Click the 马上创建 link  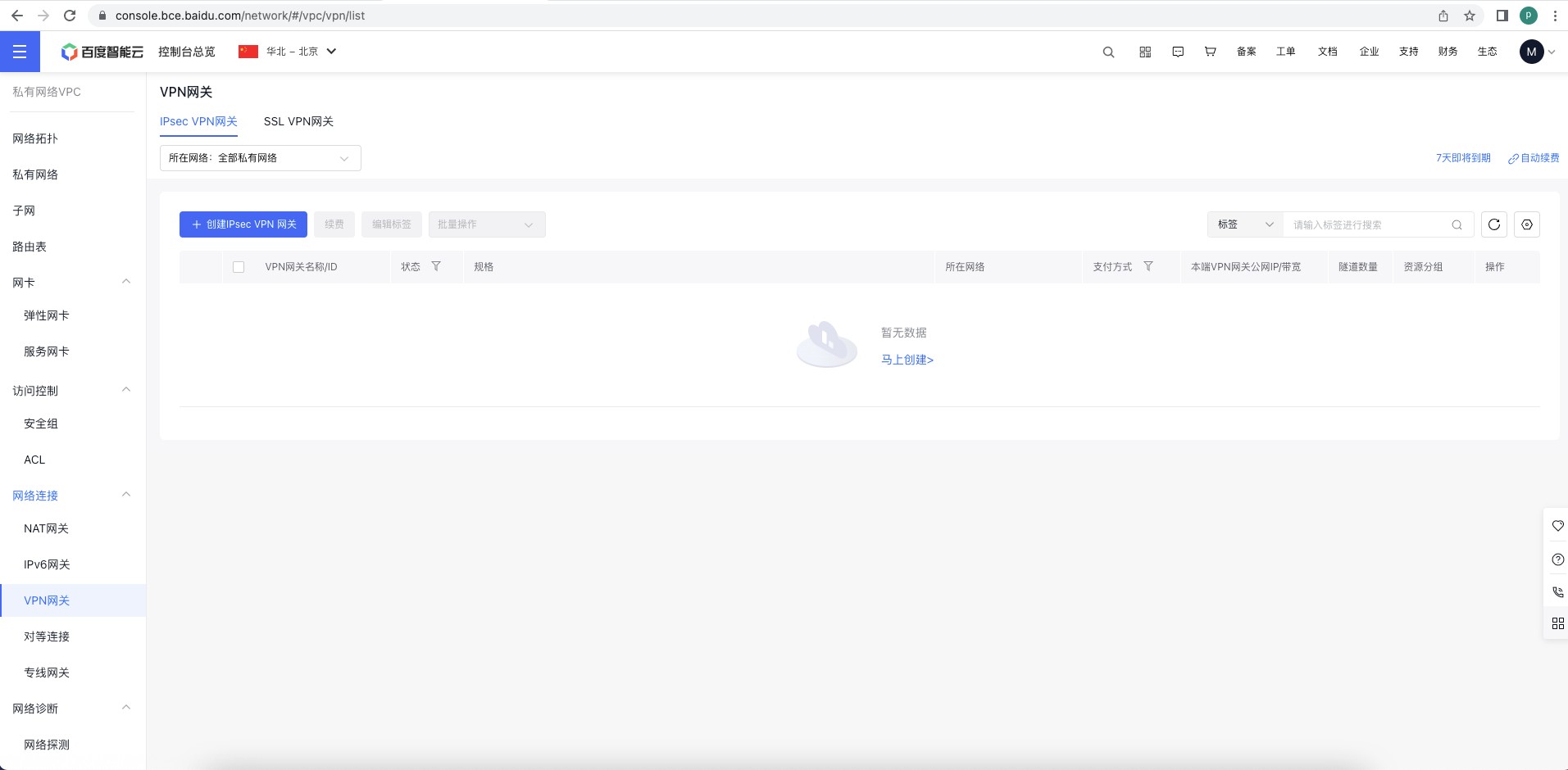pyautogui.click(x=907, y=360)
